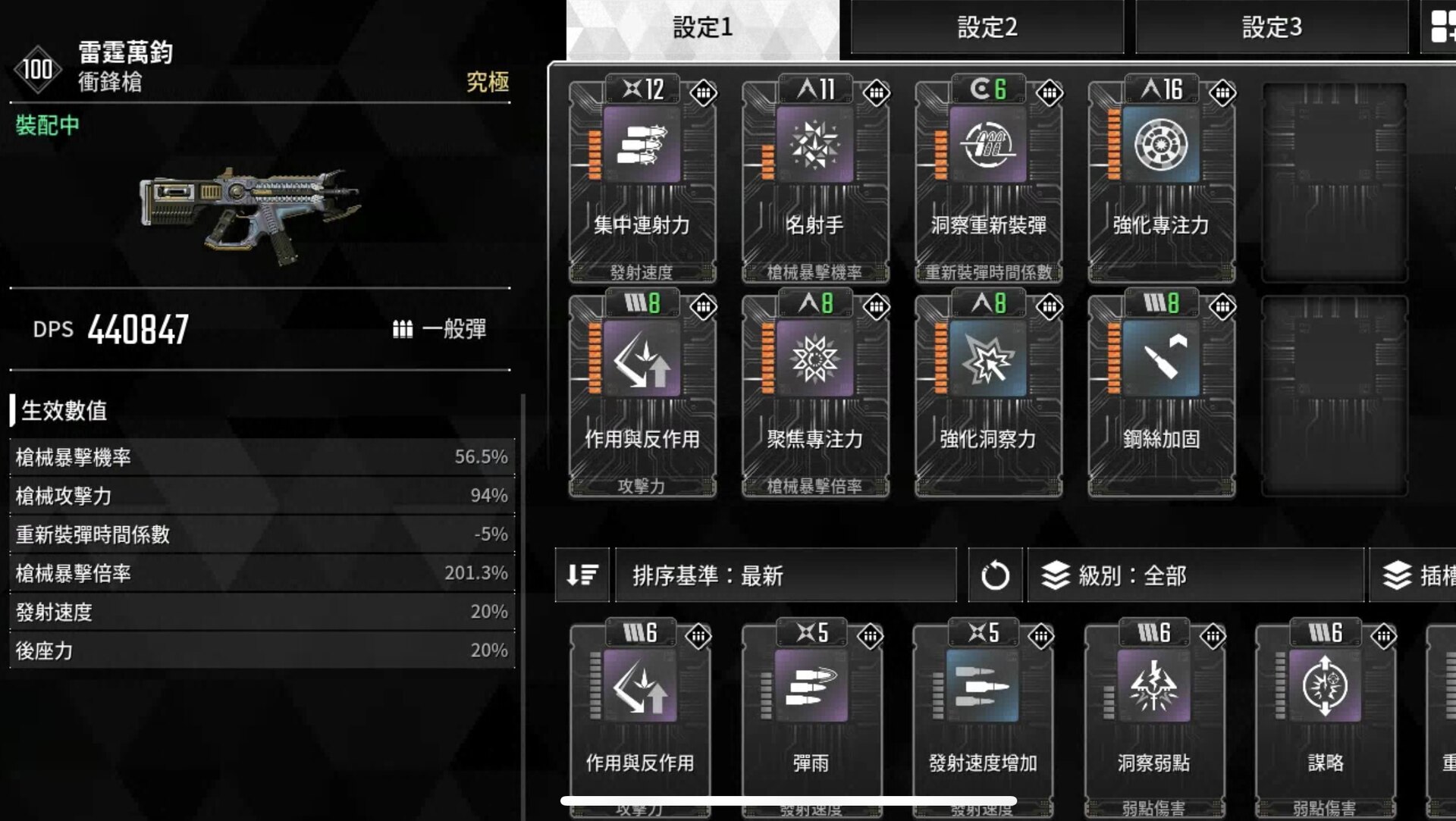Select the 強化專注力 module icon
Viewport: 1456px width, 821px height.
point(1161,145)
